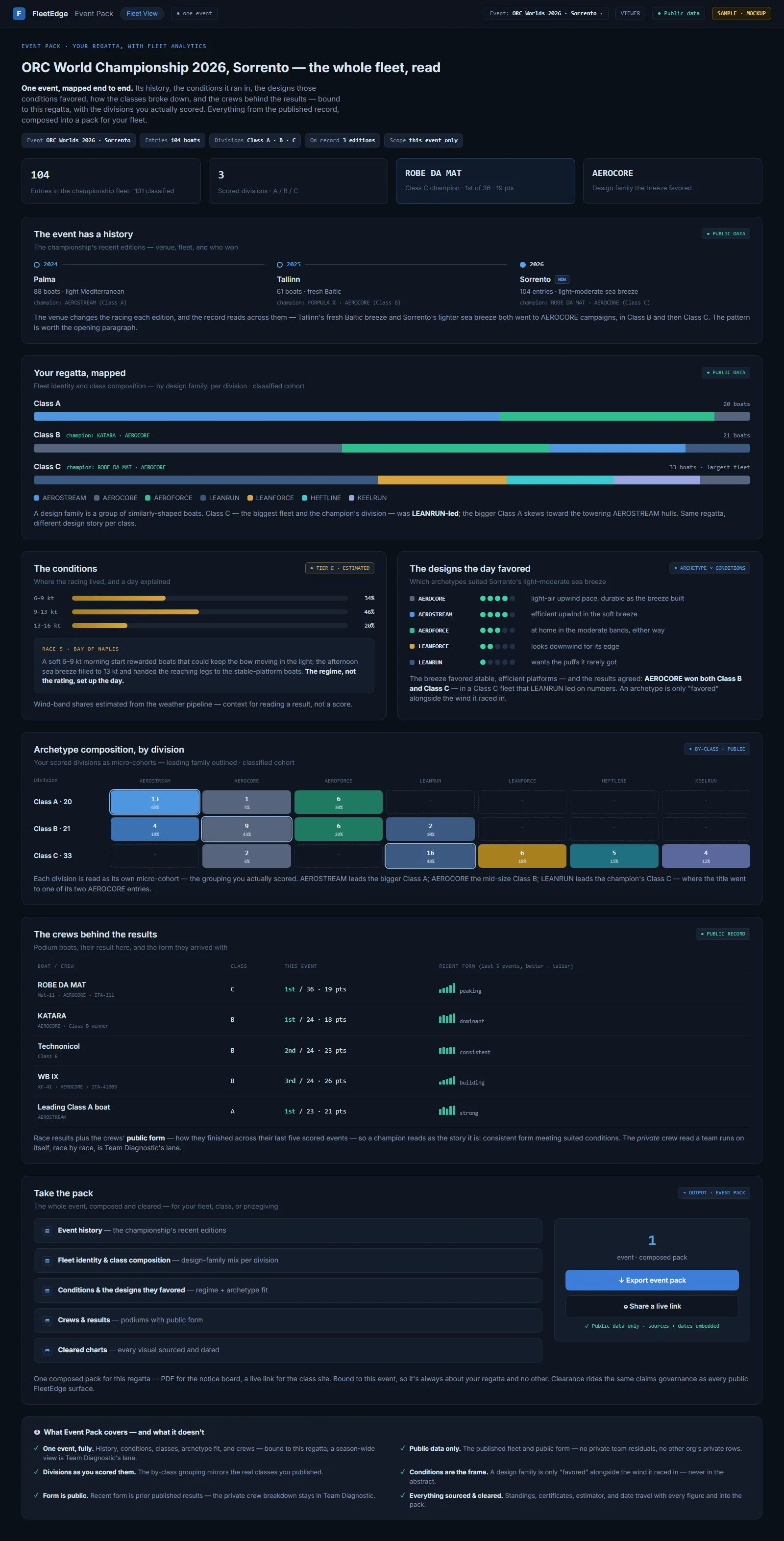The height and width of the screenshot is (1541, 784).
Task: Switch to the Fleet View tab
Action: pos(142,13)
